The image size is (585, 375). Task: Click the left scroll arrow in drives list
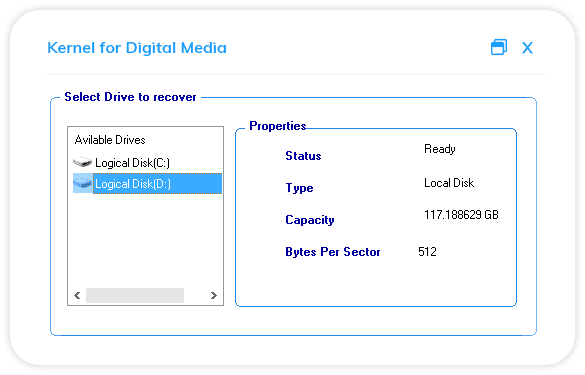pyautogui.click(x=77, y=296)
